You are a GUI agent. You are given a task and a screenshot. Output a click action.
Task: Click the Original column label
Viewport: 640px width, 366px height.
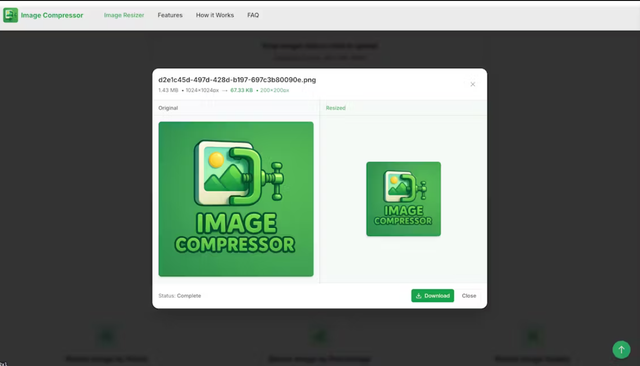pyautogui.click(x=168, y=108)
